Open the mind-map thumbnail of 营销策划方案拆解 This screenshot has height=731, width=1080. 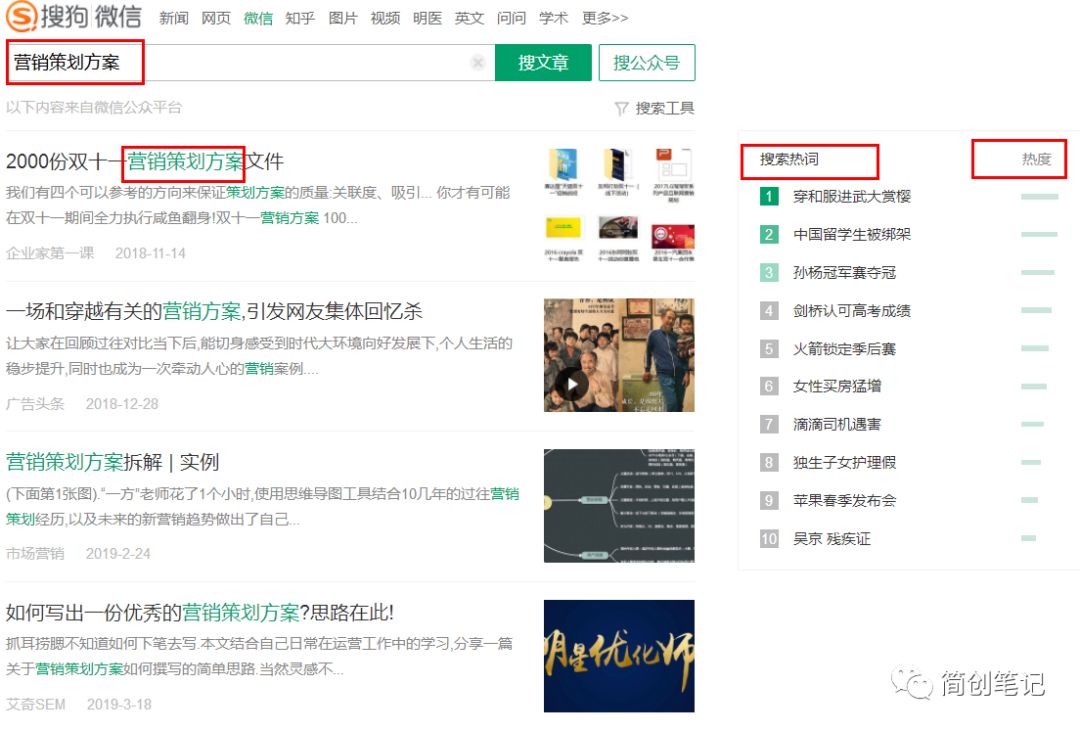pyautogui.click(x=619, y=506)
